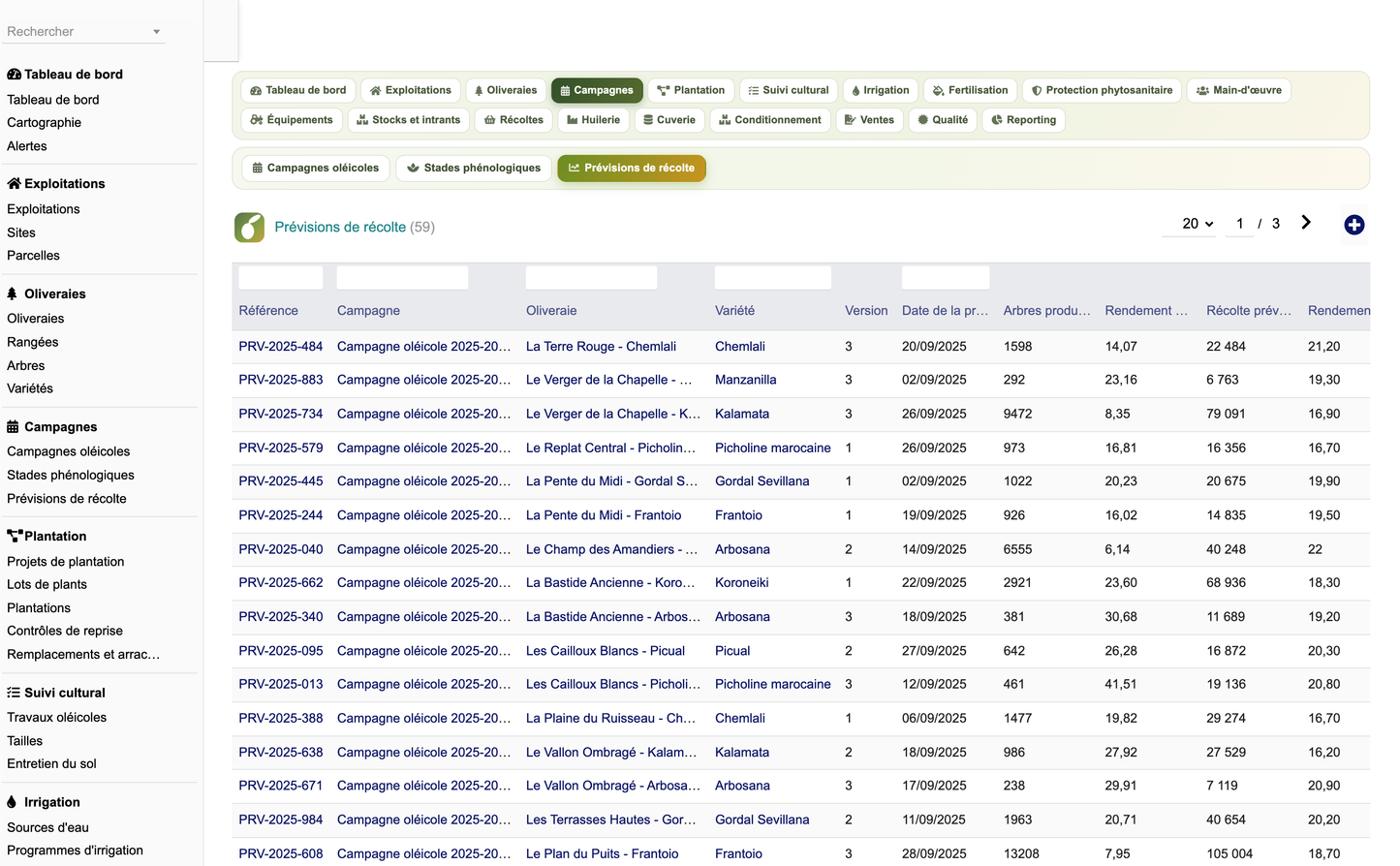This screenshot has height=866, width=1400.
Task: Open the Reporting tab
Action: pos(1023,120)
